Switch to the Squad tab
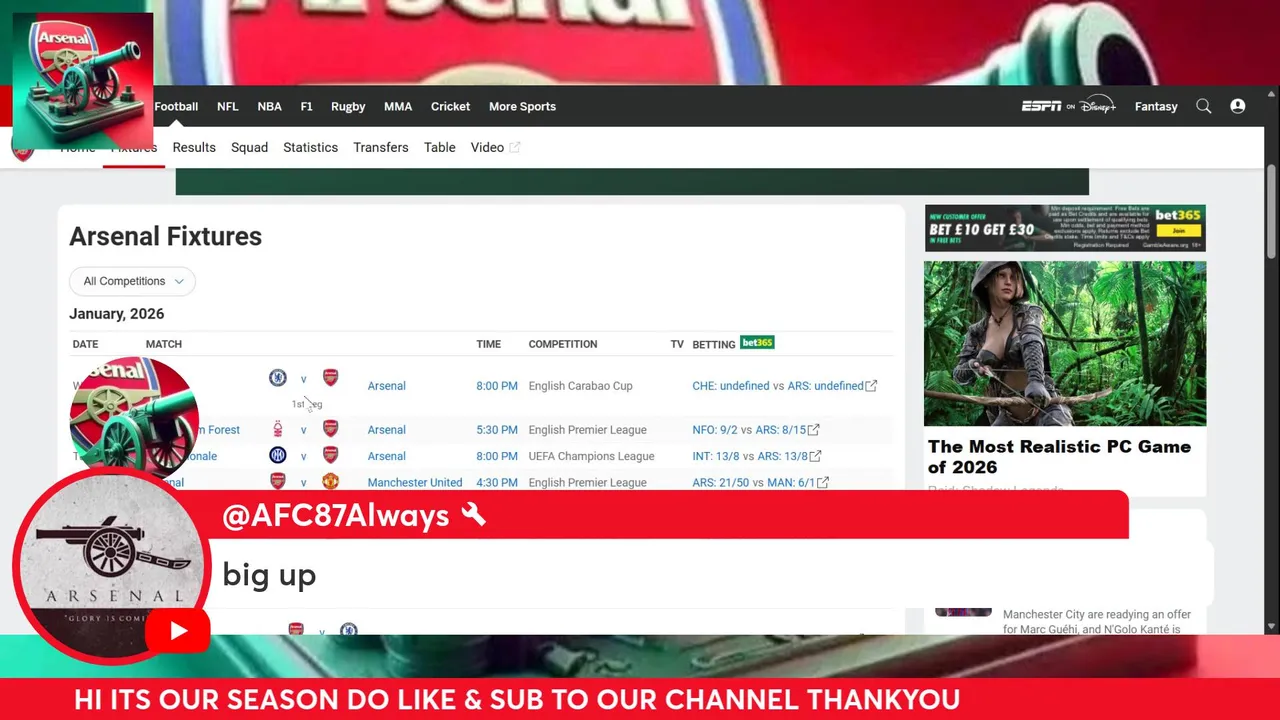Viewport: 1280px width, 720px height. coord(249,147)
